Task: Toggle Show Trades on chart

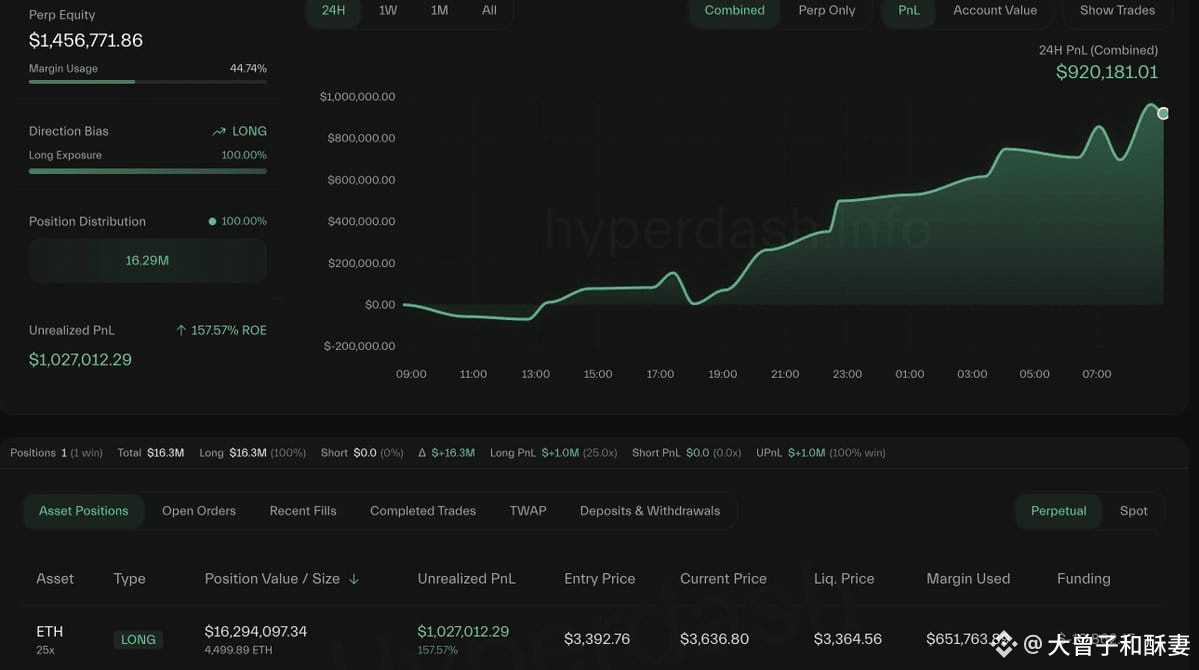Action: coord(1117,11)
